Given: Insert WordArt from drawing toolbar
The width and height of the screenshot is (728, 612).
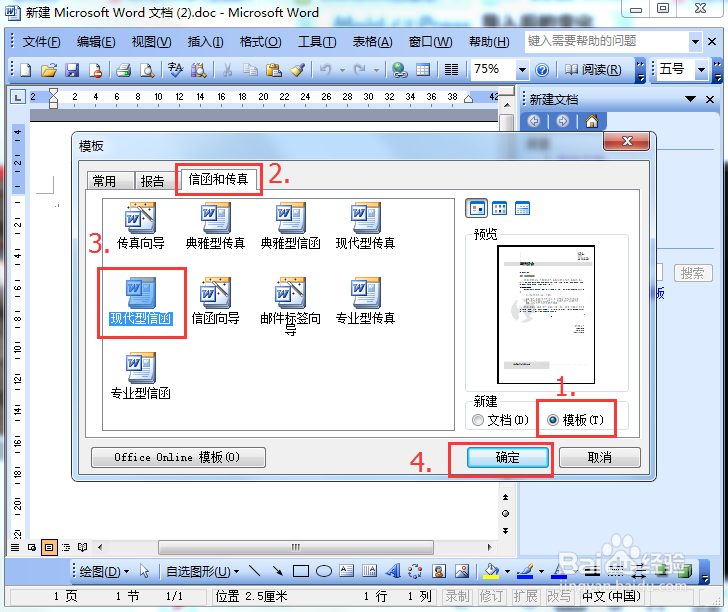Looking at the screenshot, I should 393,571.
